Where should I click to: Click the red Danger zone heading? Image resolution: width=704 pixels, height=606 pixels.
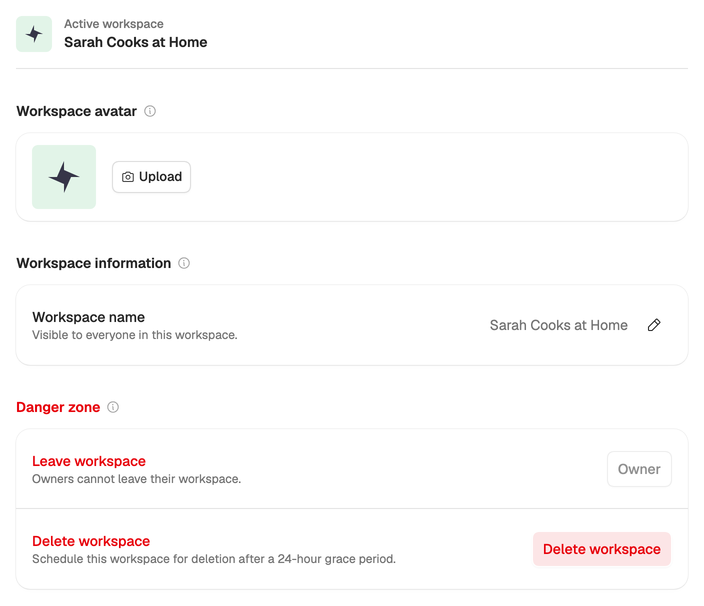pyautogui.click(x=58, y=407)
